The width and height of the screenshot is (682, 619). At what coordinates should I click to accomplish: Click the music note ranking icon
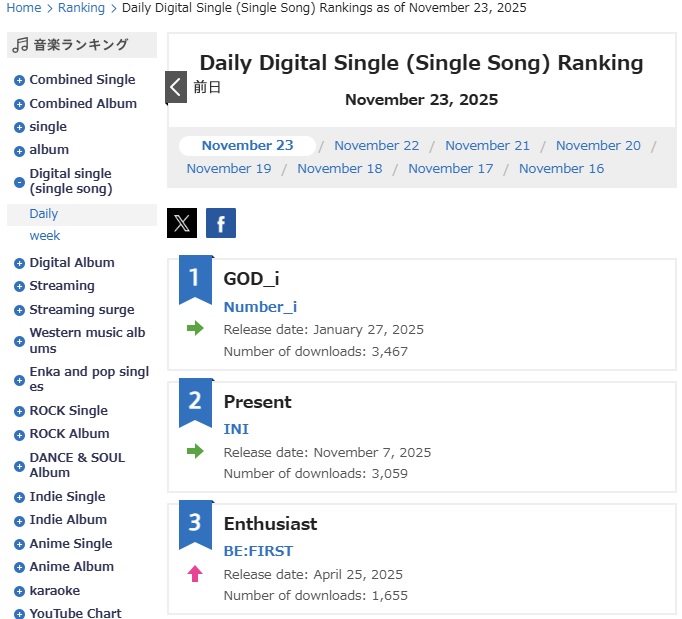coord(20,45)
